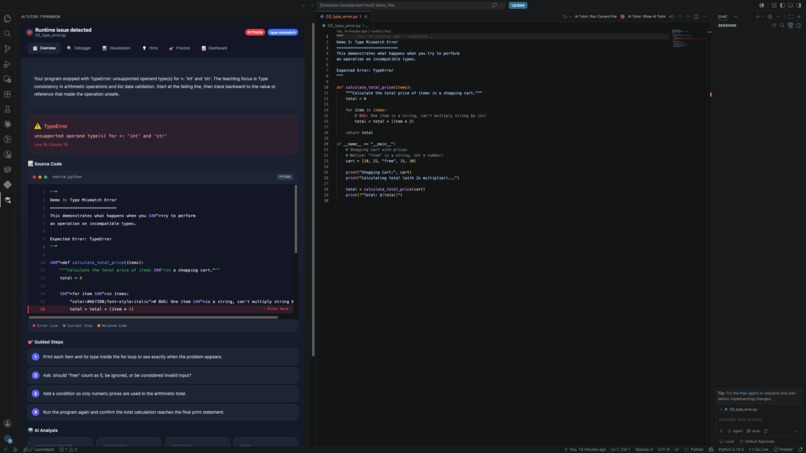This screenshot has width=806, height=453.
Task: Open the Source Control view icon
Action: [7, 49]
